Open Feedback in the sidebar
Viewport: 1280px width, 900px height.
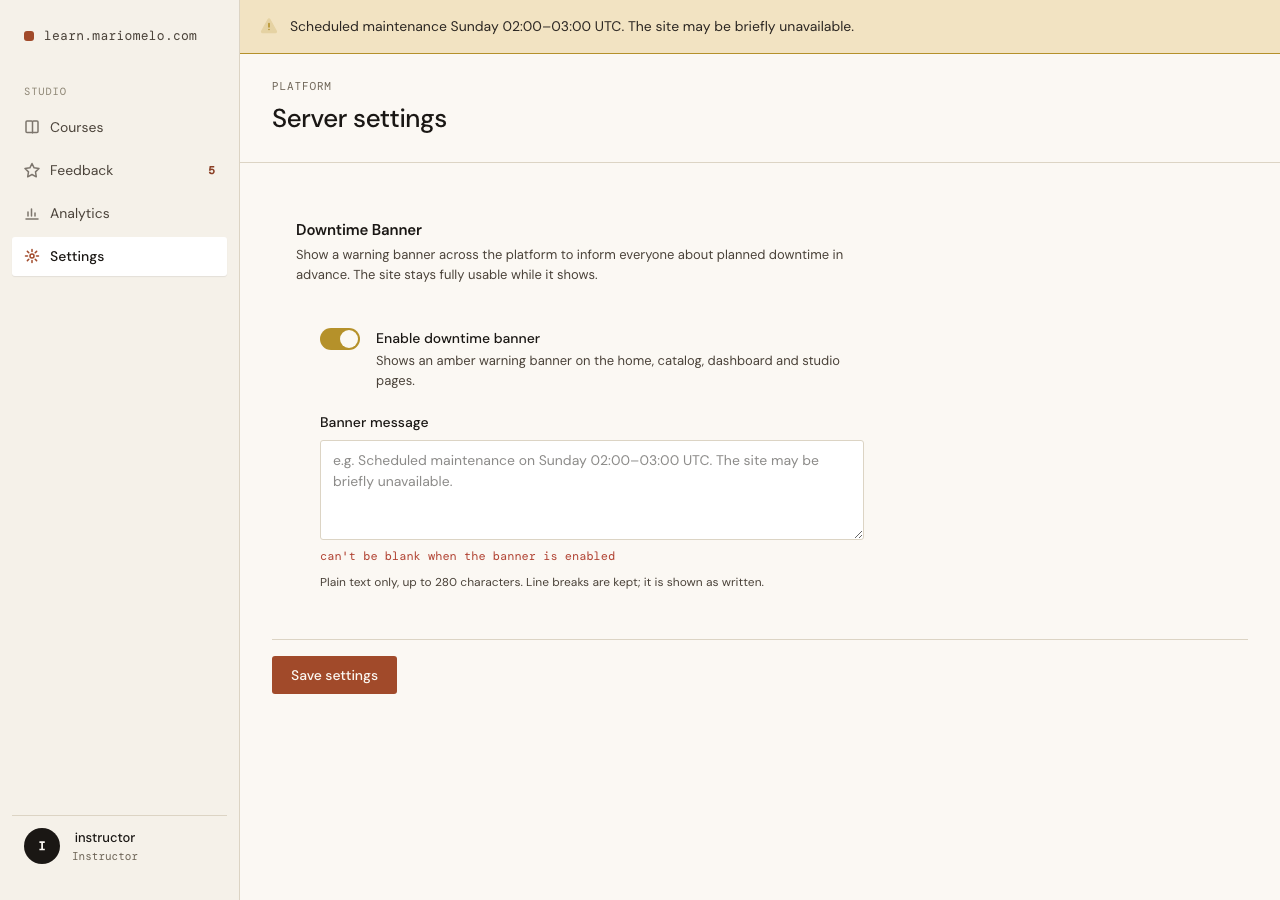120,170
